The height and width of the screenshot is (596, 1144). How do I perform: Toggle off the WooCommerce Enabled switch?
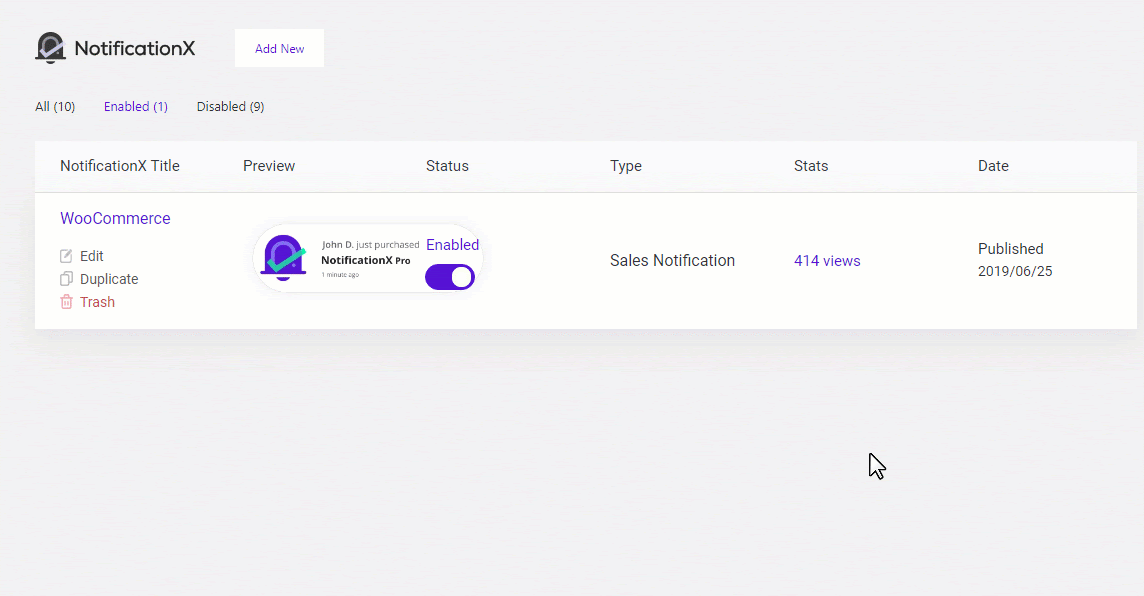(450, 277)
